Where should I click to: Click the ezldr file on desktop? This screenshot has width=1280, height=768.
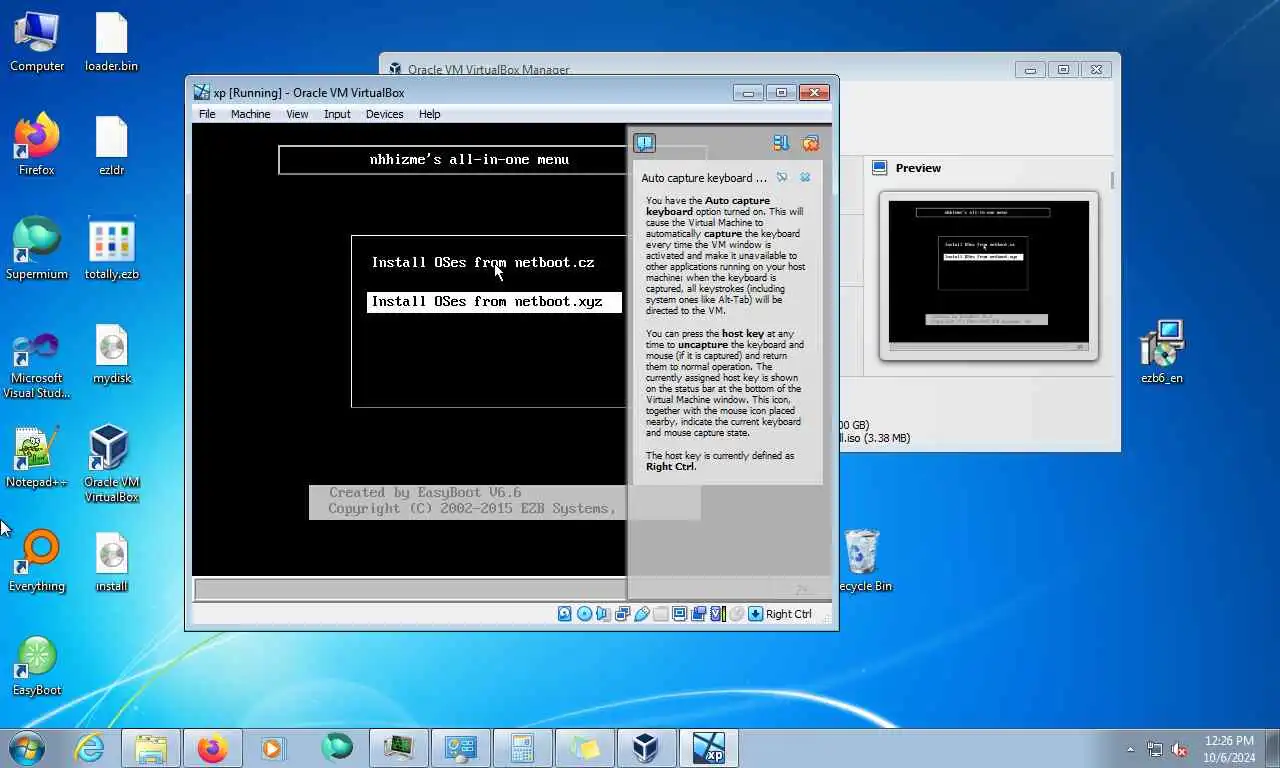point(111,146)
